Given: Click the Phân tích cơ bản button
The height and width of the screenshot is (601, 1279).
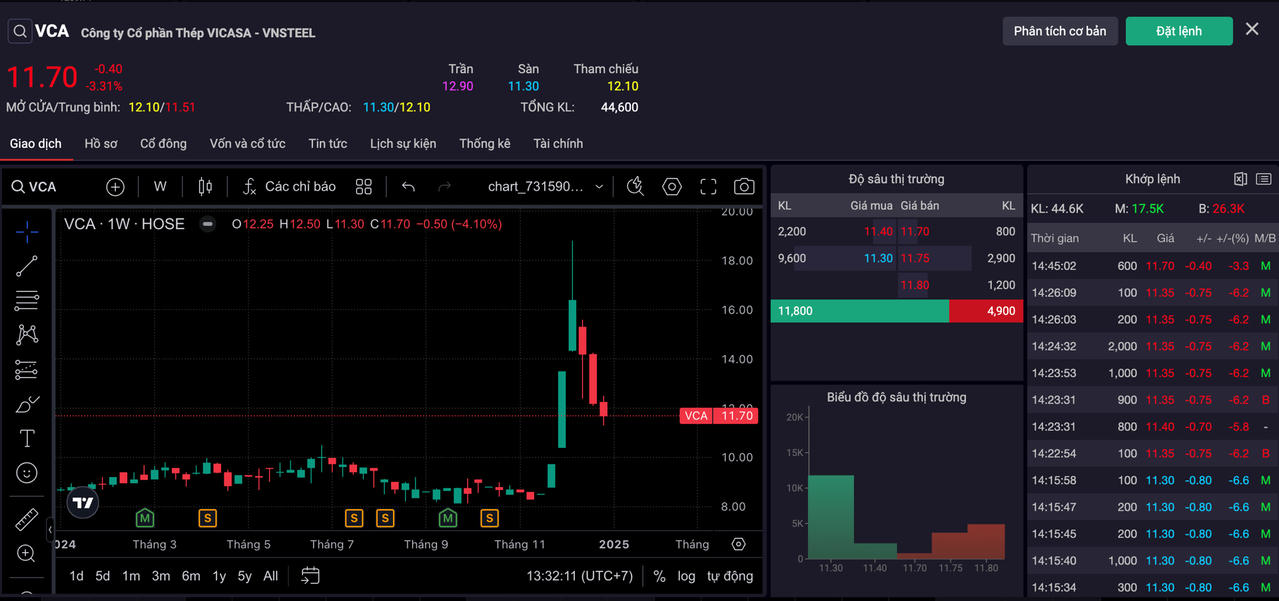Looking at the screenshot, I should (1059, 31).
